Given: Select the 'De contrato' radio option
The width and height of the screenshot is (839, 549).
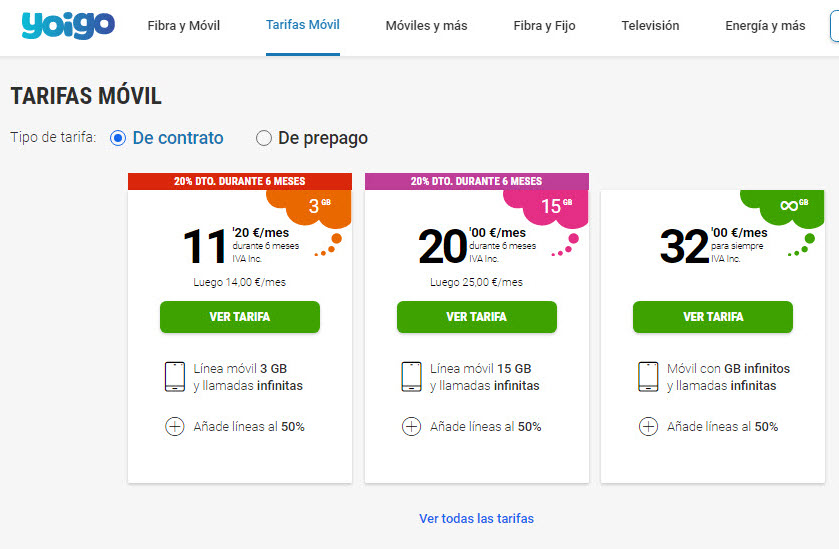Looking at the screenshot, I should (118, 138).
